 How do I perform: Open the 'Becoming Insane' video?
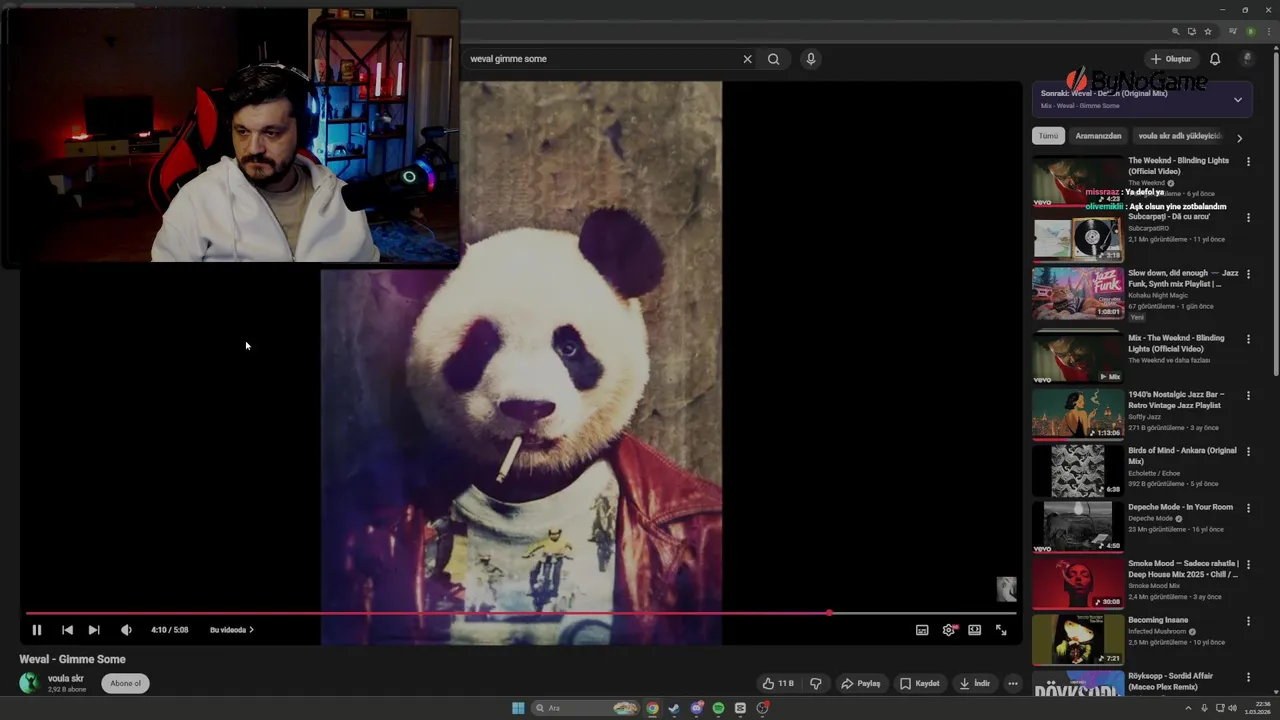tap(1078, 639)
